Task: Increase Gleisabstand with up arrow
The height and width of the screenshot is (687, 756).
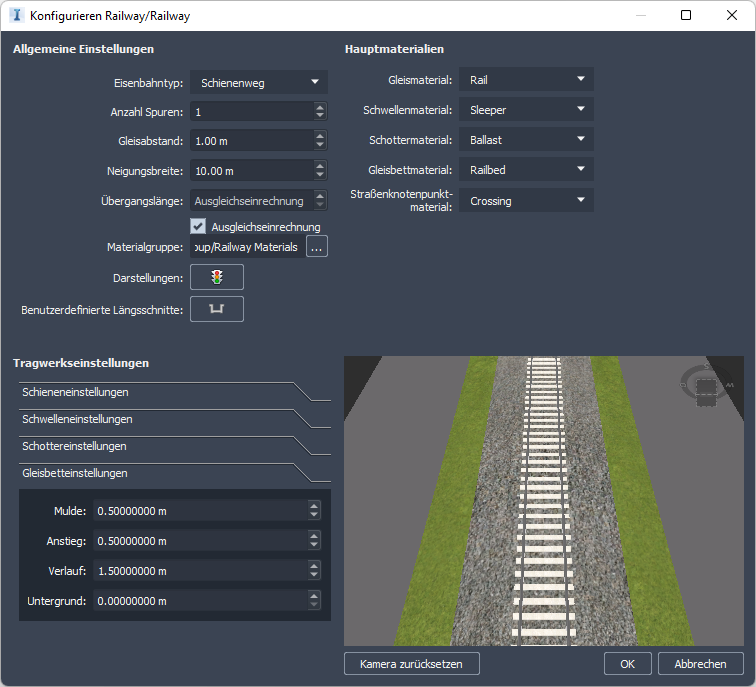Action: click(x=320, y=136)
